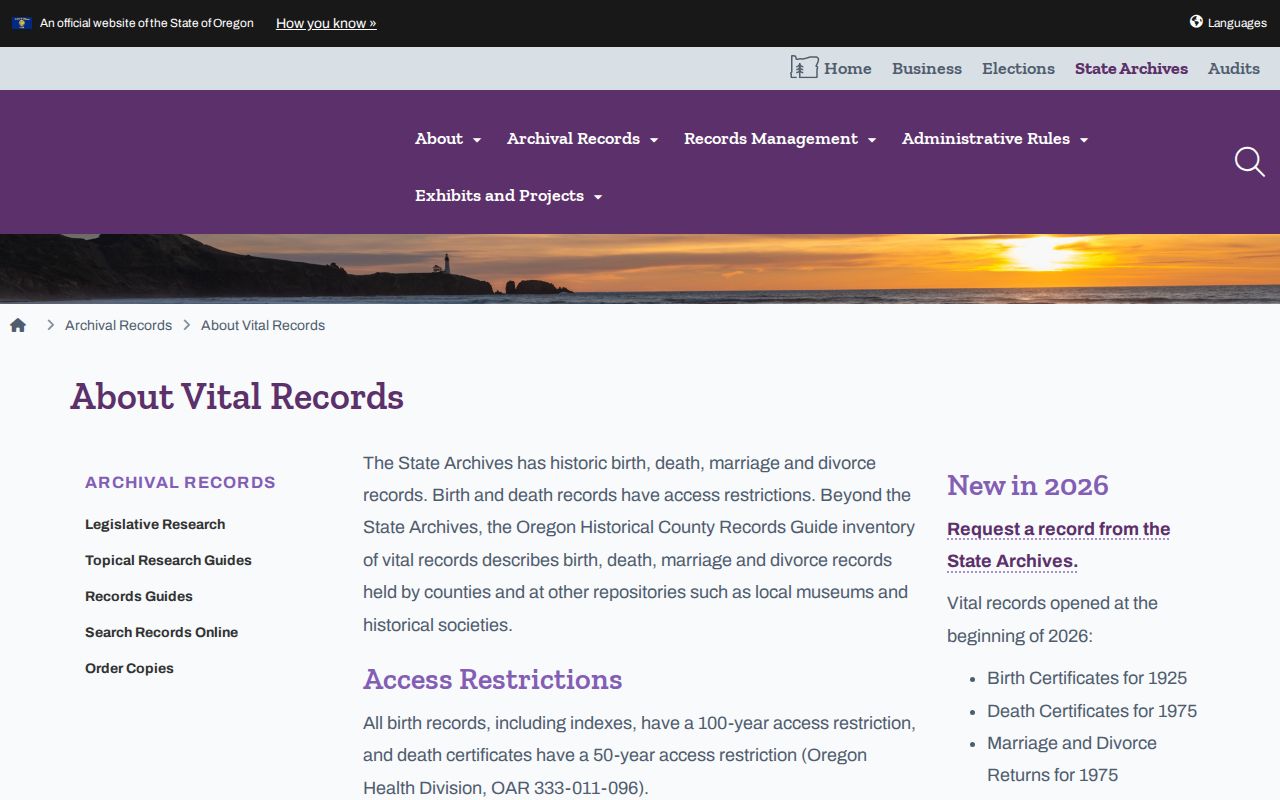This screenshot has height=800, width=1280.
Task: Click Order Copies in the sidebar
Action: [129, 668]
